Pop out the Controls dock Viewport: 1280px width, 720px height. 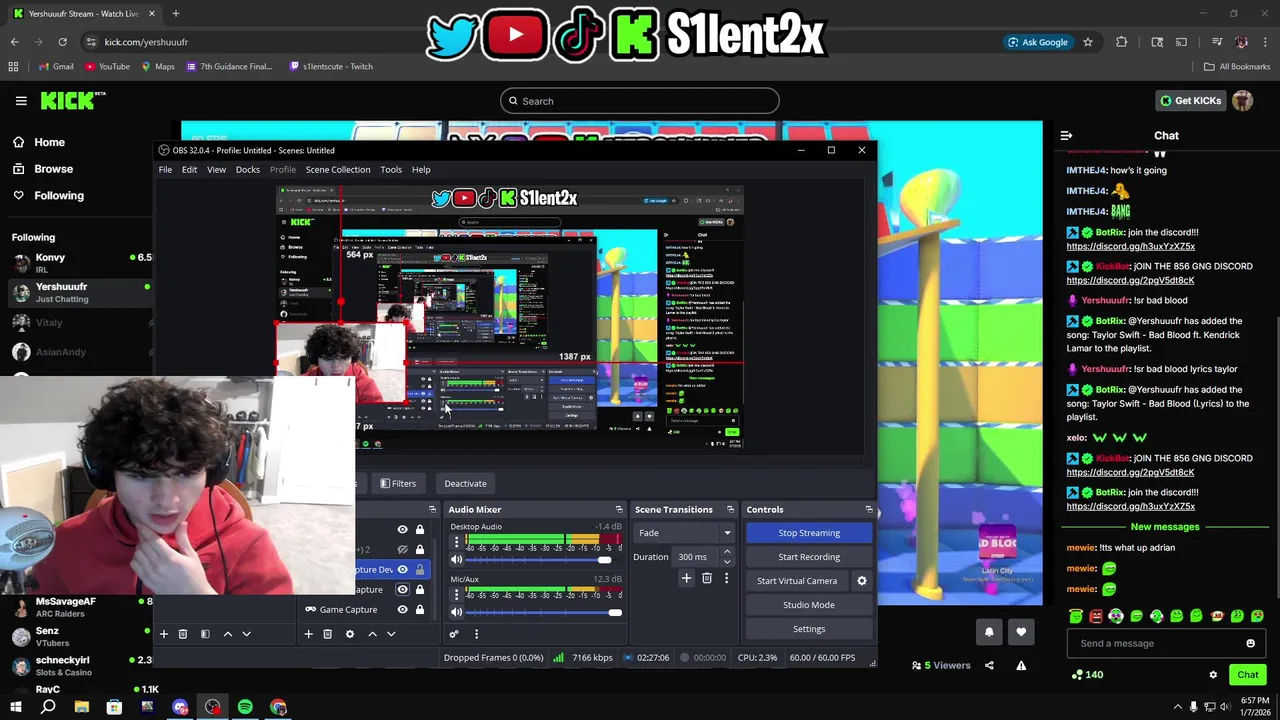click(x=868, y=510)
